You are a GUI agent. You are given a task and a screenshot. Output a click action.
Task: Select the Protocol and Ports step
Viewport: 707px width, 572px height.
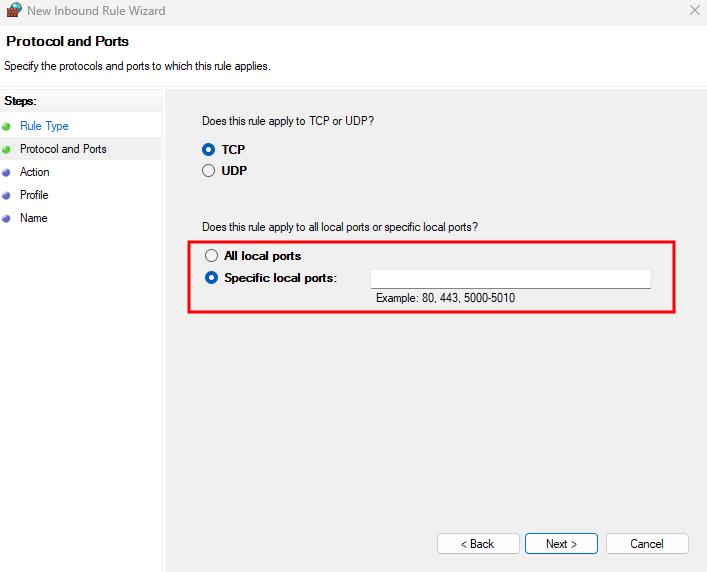click(63, 149)
